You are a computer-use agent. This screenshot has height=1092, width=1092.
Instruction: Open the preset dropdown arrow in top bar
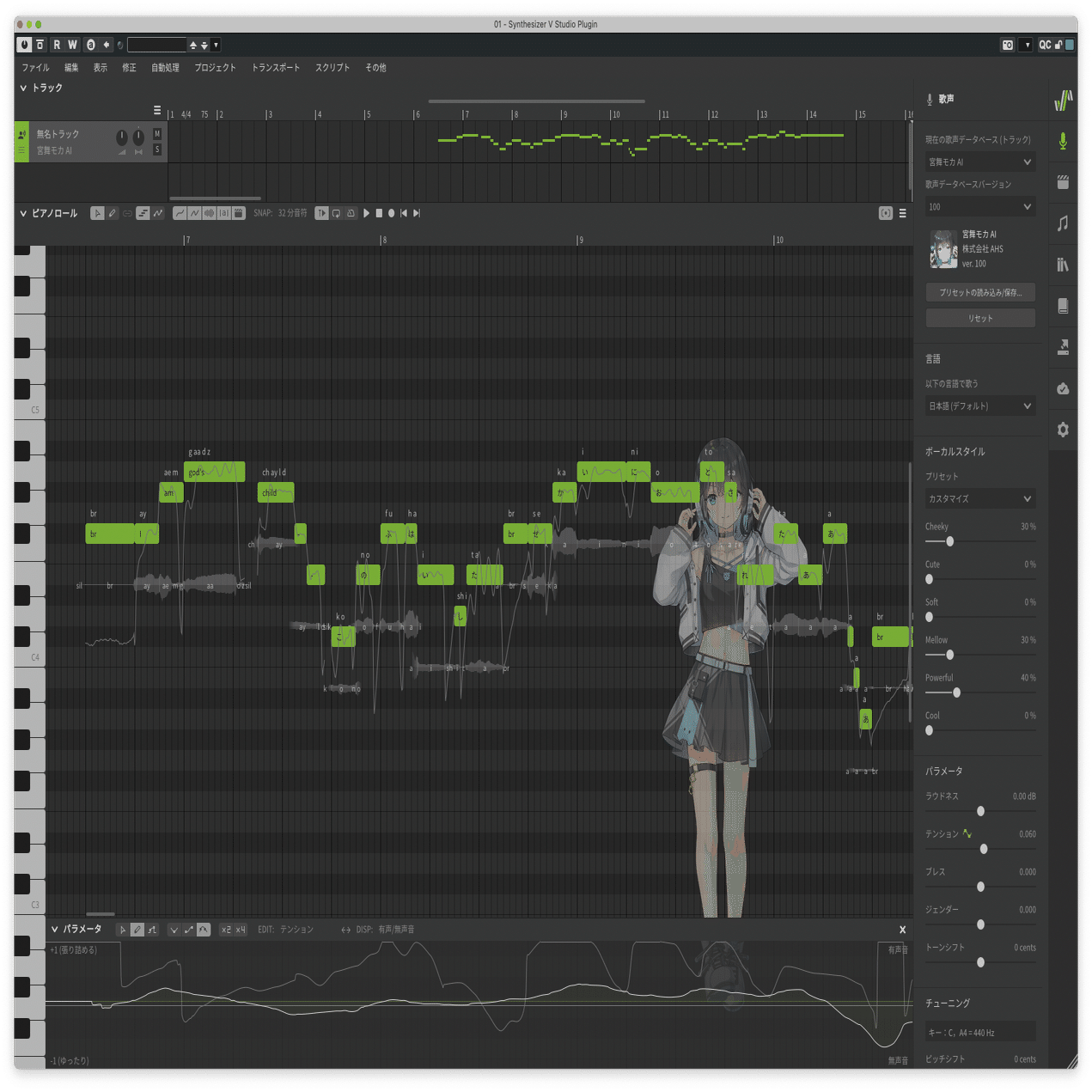(x=216, y=45)
